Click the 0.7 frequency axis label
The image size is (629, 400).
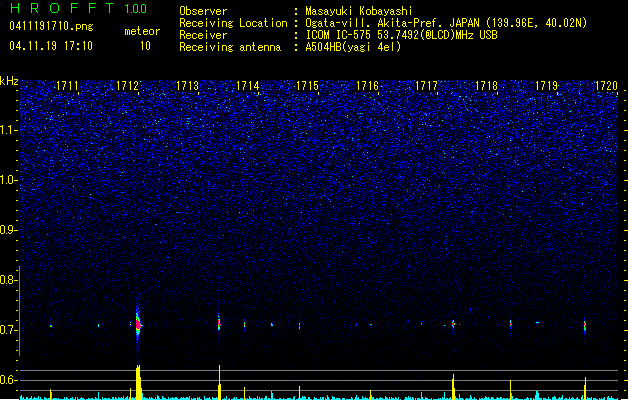(x=8, y=330)
